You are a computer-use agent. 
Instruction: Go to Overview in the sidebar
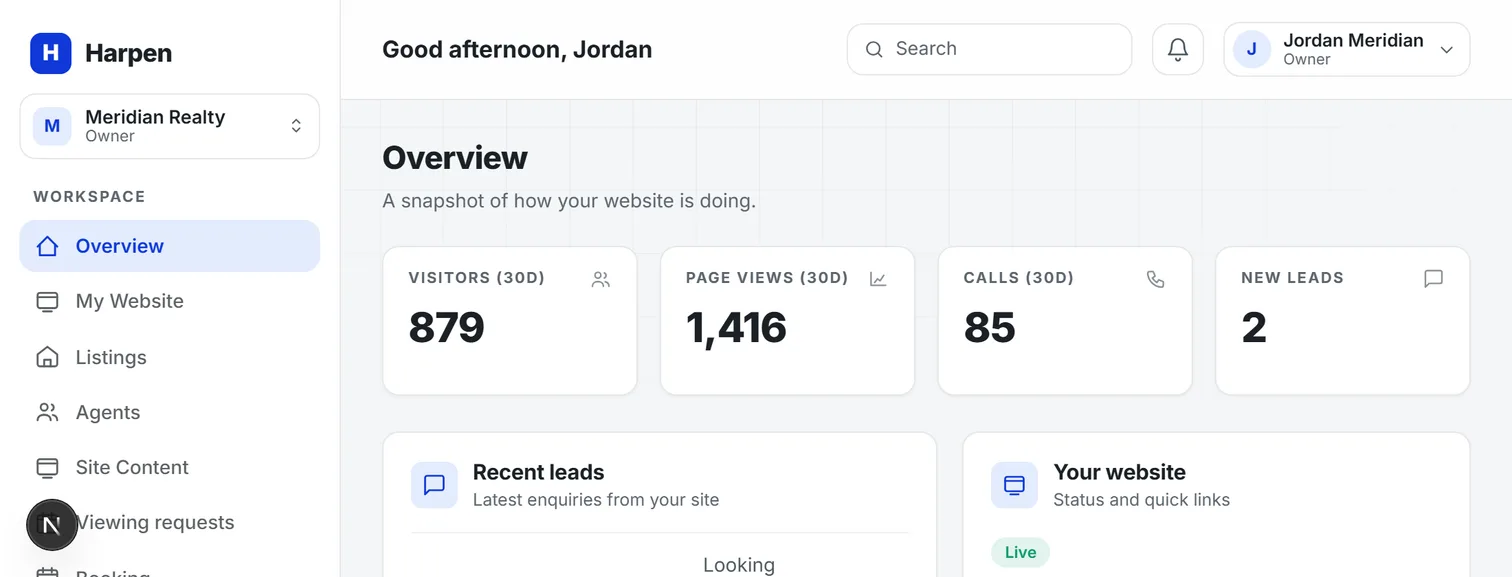click(x=170, y=246)
